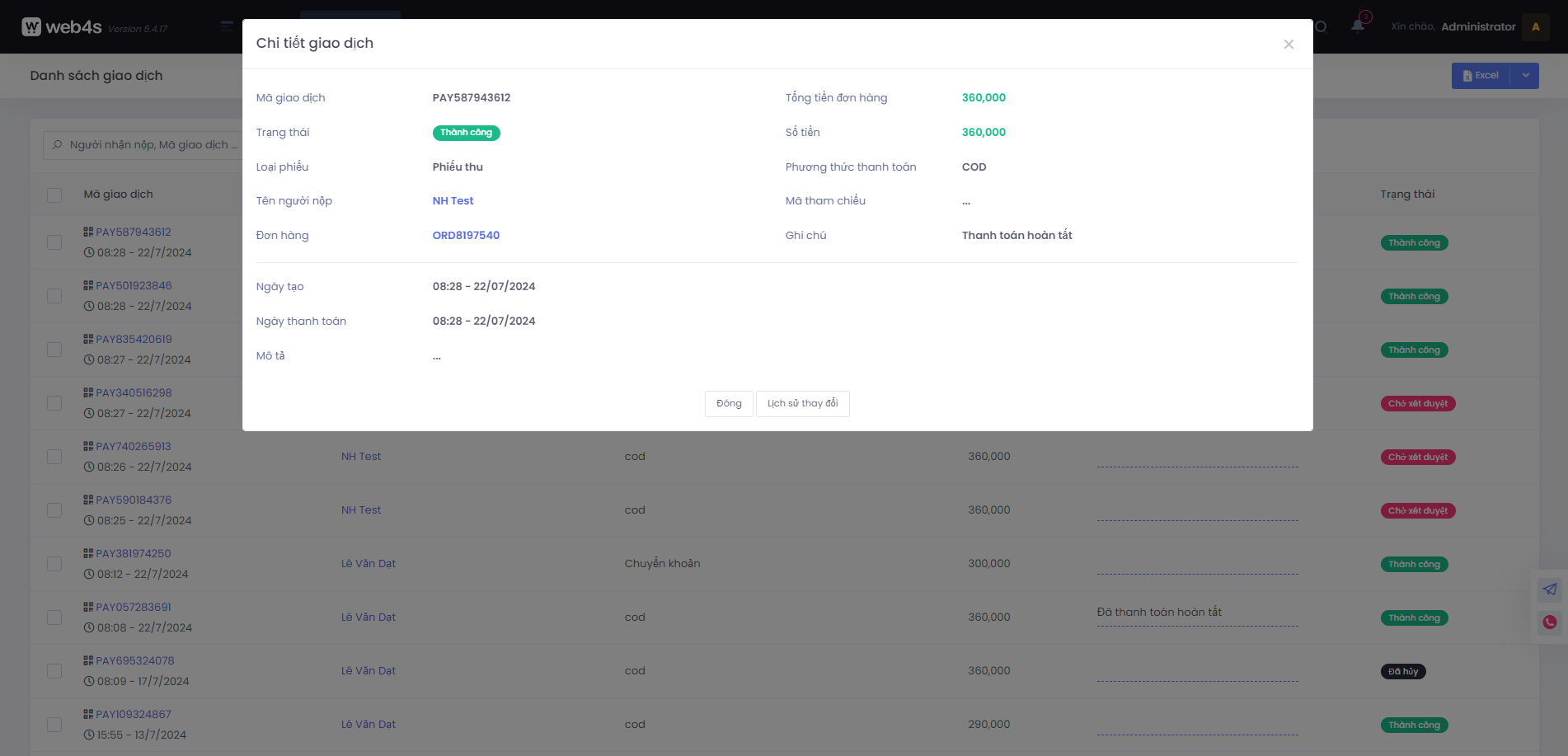Screen dimensions: 1568x756
Task: Expand the Excel export dropdown arrow
Action: 1525,76
